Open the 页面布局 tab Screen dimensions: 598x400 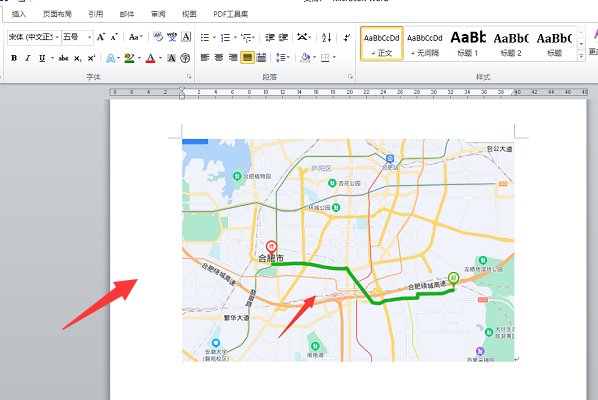pyautogui.click(x=57, y=14)
